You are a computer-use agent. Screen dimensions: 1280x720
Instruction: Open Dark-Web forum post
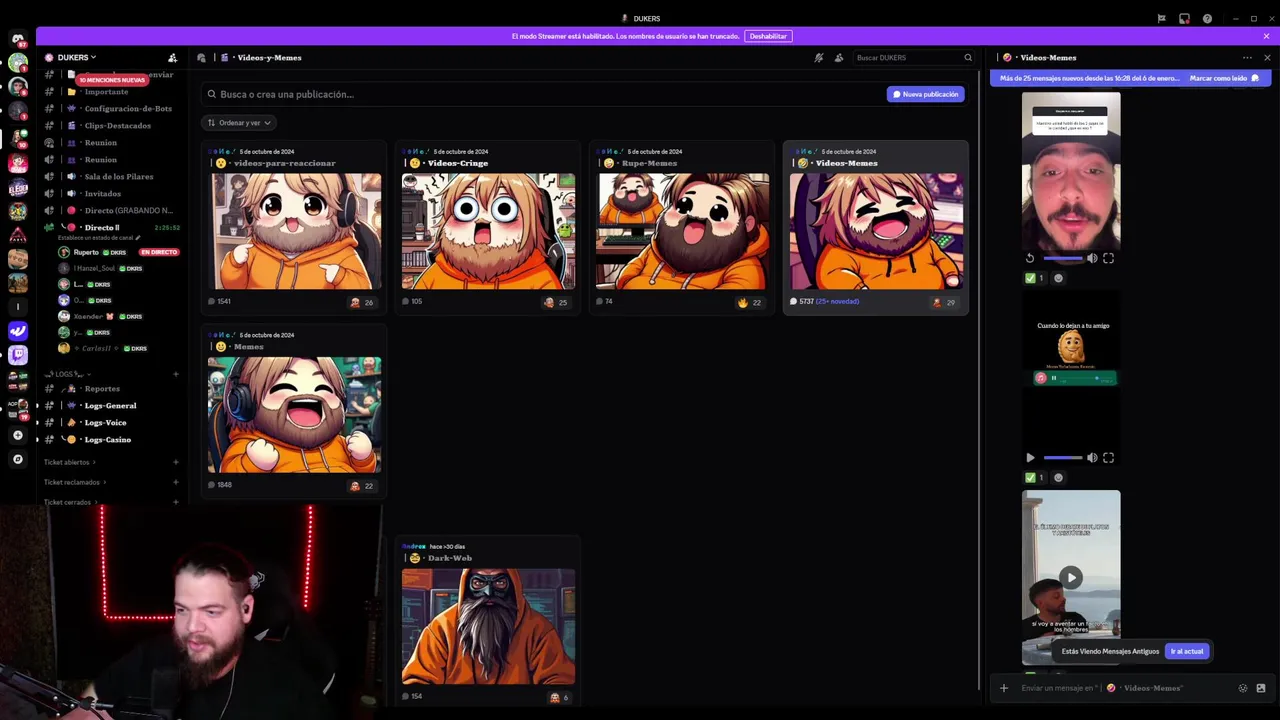click(488, 622)
